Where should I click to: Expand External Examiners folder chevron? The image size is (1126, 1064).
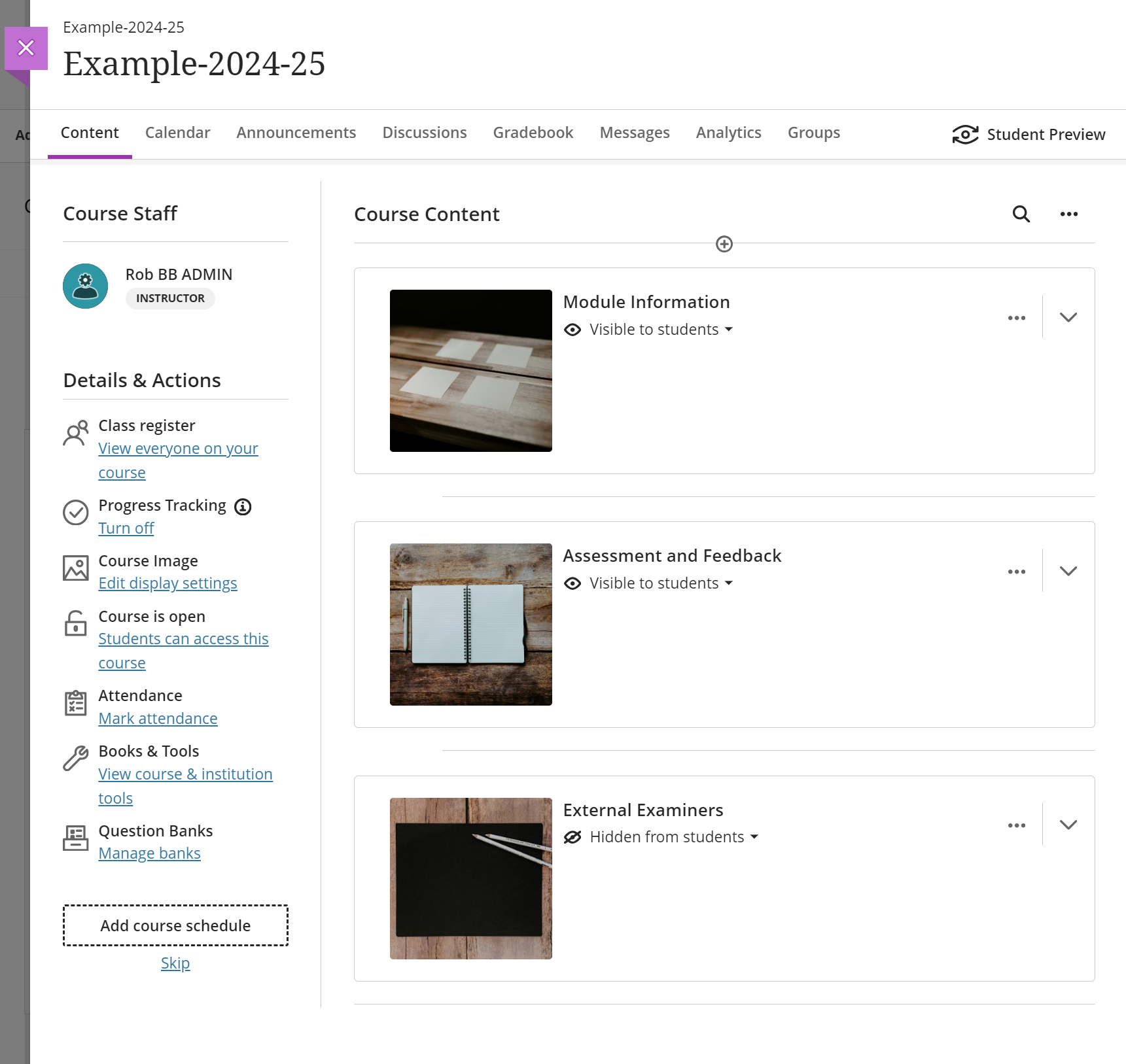coord(1068,825)
